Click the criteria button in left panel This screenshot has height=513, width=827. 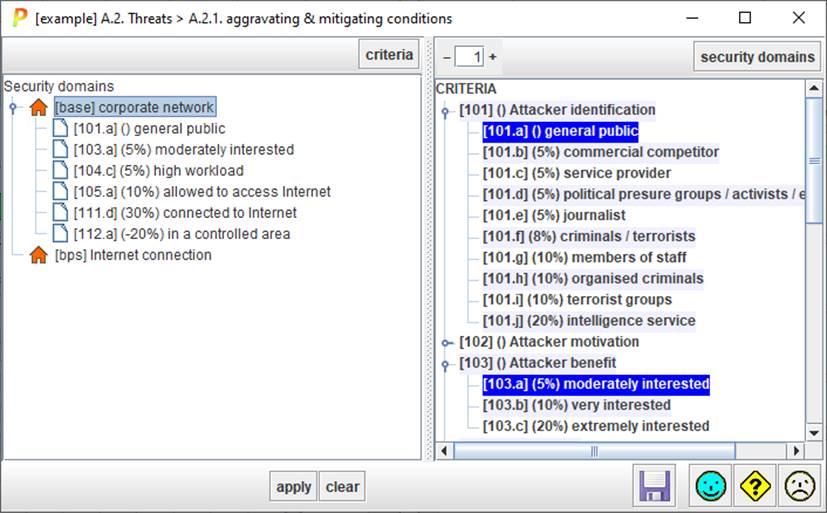click(388, 55)
